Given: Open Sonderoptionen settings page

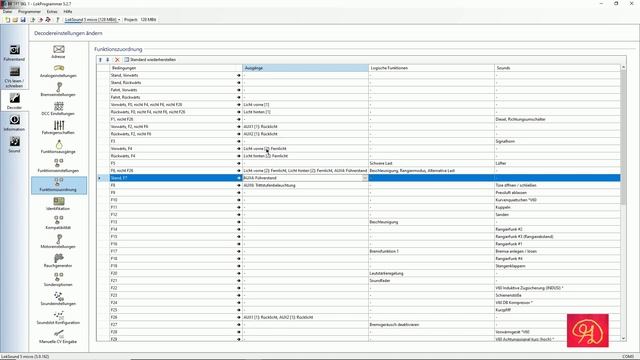Looking at the screenshot, I should pos(59,280).
